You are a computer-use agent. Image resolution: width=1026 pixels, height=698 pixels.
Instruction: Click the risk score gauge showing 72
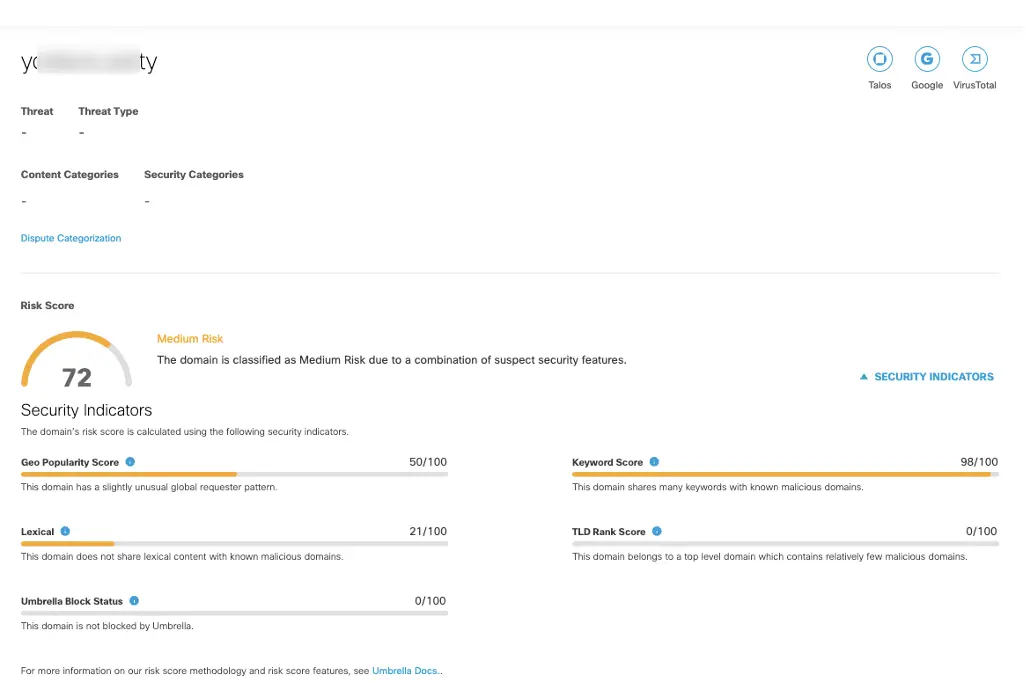tap(76, 362)
